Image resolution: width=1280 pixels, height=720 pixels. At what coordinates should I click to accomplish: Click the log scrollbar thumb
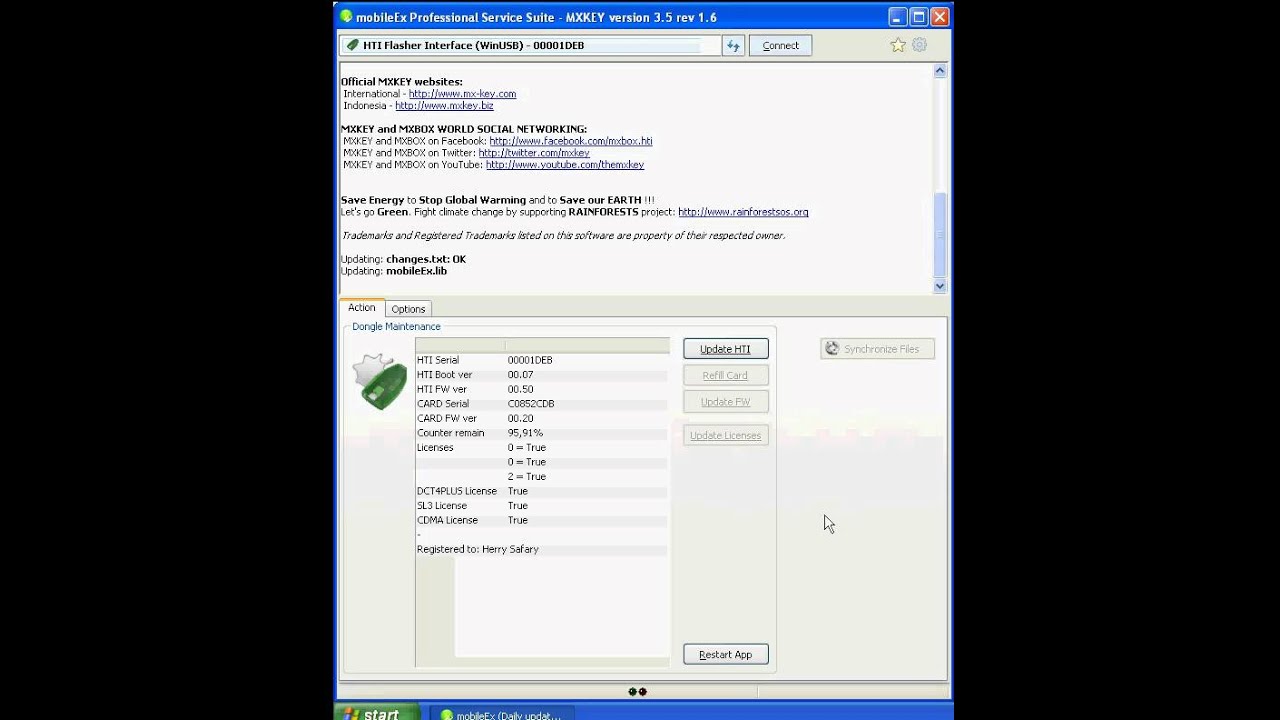(x=940, y=234)
